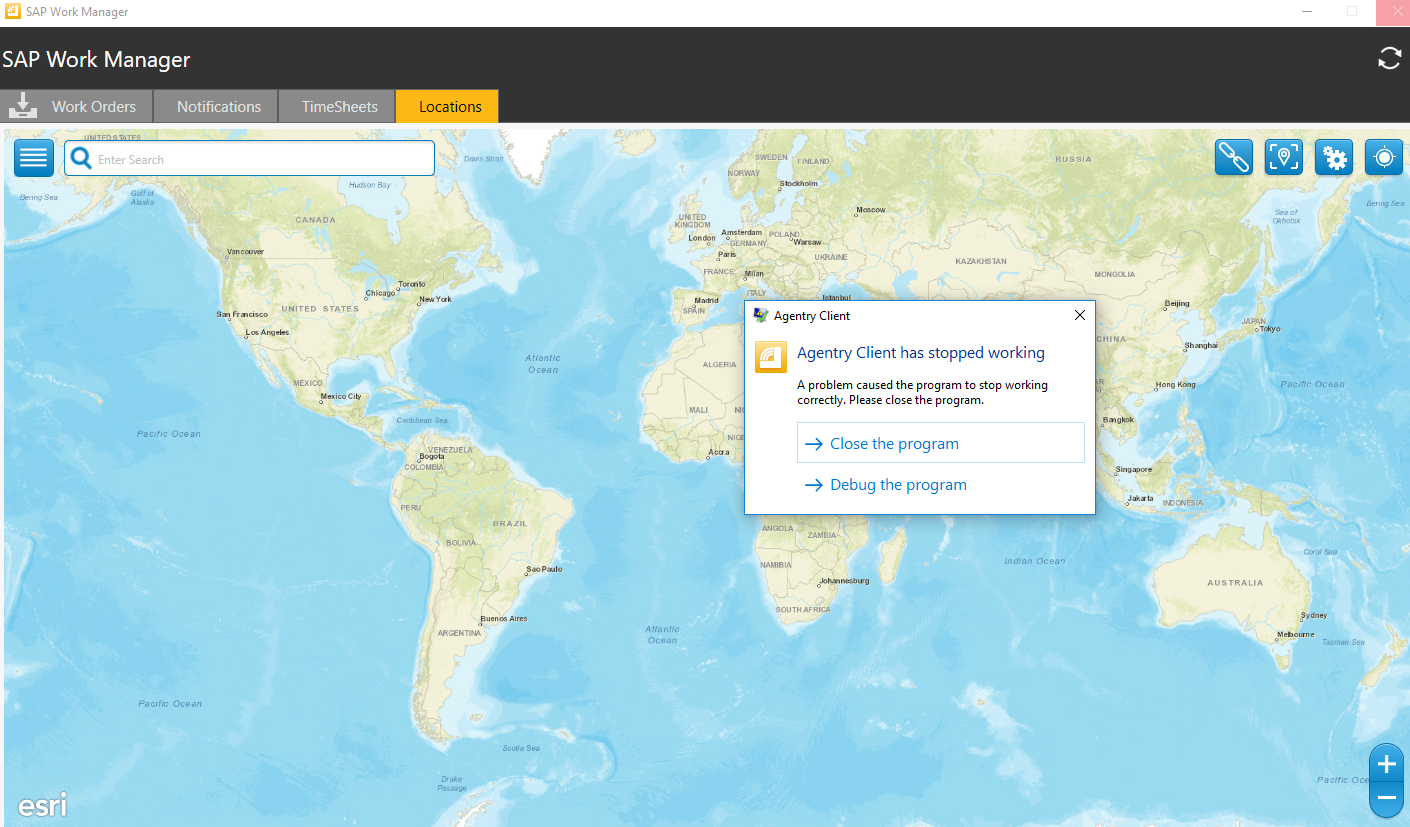1410x827 pixels.
Task: Click the sync refresh icon in header
Action: (x=1389, y=58)
